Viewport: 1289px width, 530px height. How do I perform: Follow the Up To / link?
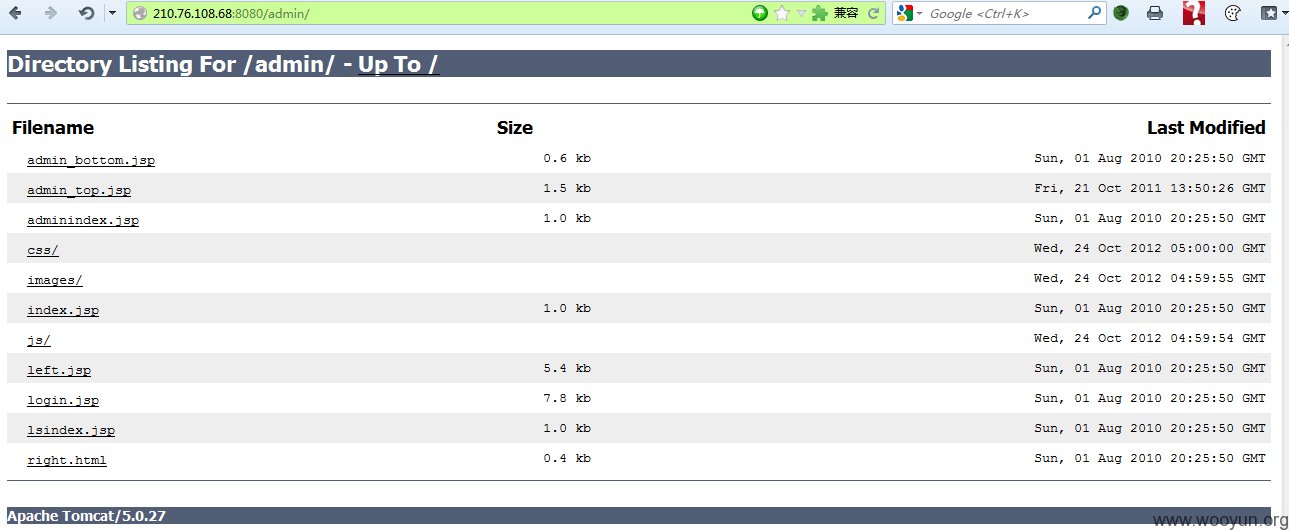pyautogui.click(x=398, y=64)
